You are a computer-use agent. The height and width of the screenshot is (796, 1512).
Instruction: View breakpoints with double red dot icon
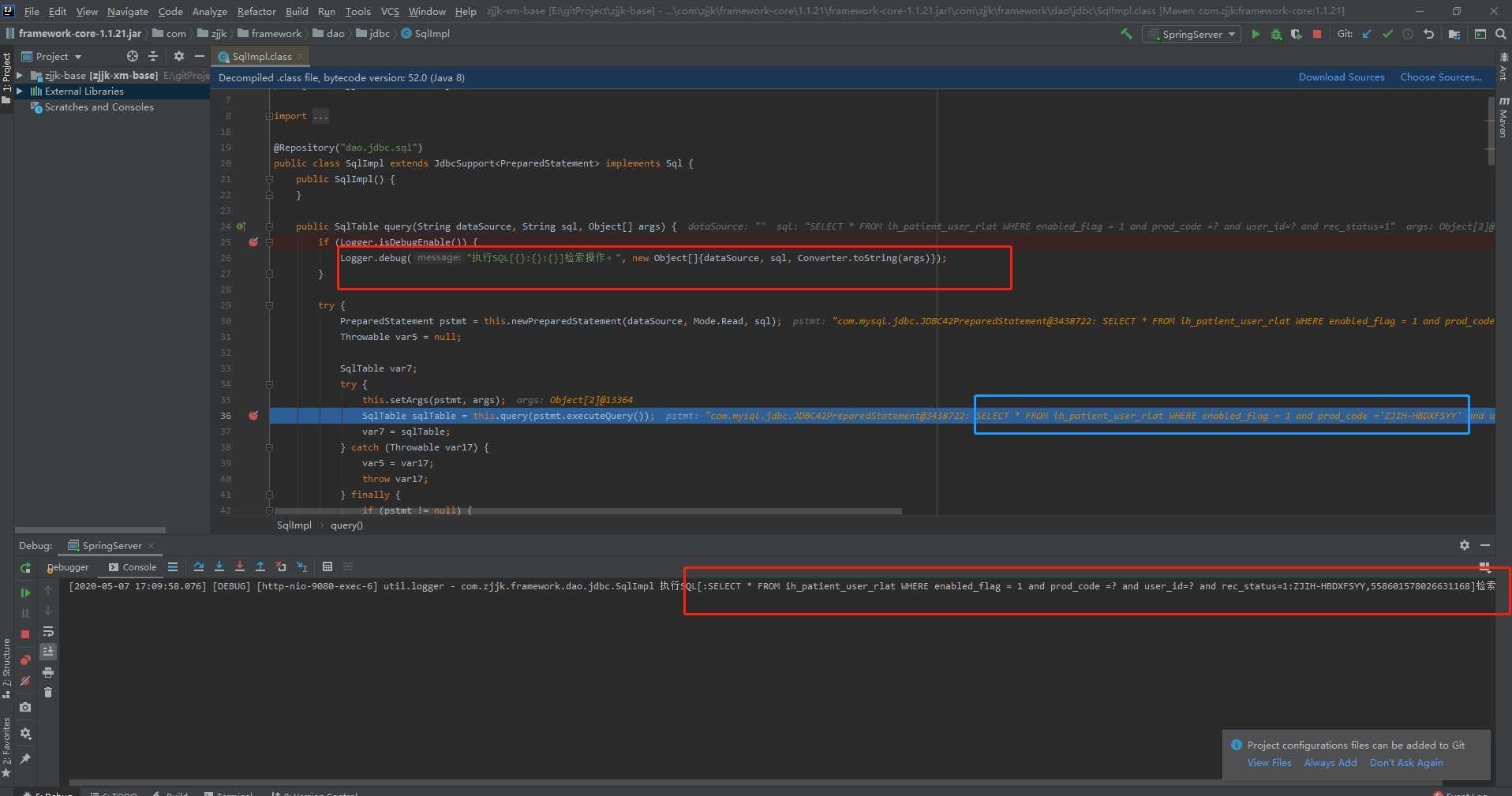tap(25, 660)
